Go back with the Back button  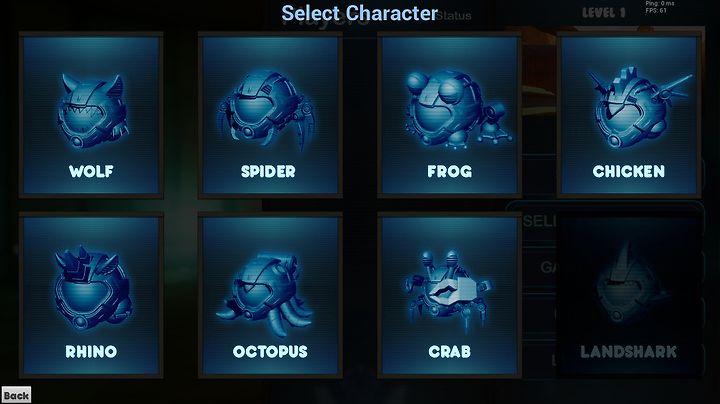click(16, 395)
